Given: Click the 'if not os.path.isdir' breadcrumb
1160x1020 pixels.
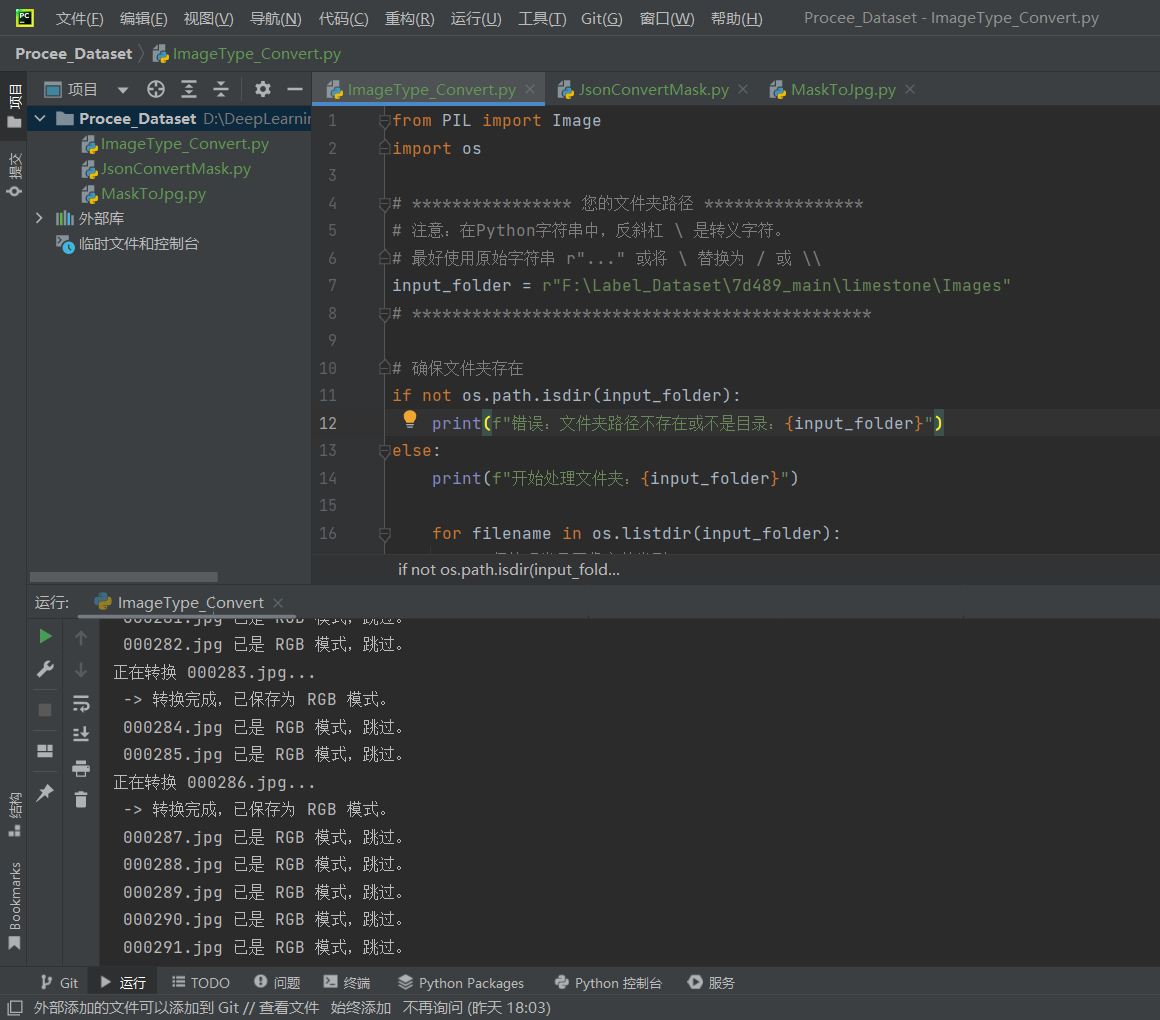Looking at the screenshot, I should [x=509, y=570].
